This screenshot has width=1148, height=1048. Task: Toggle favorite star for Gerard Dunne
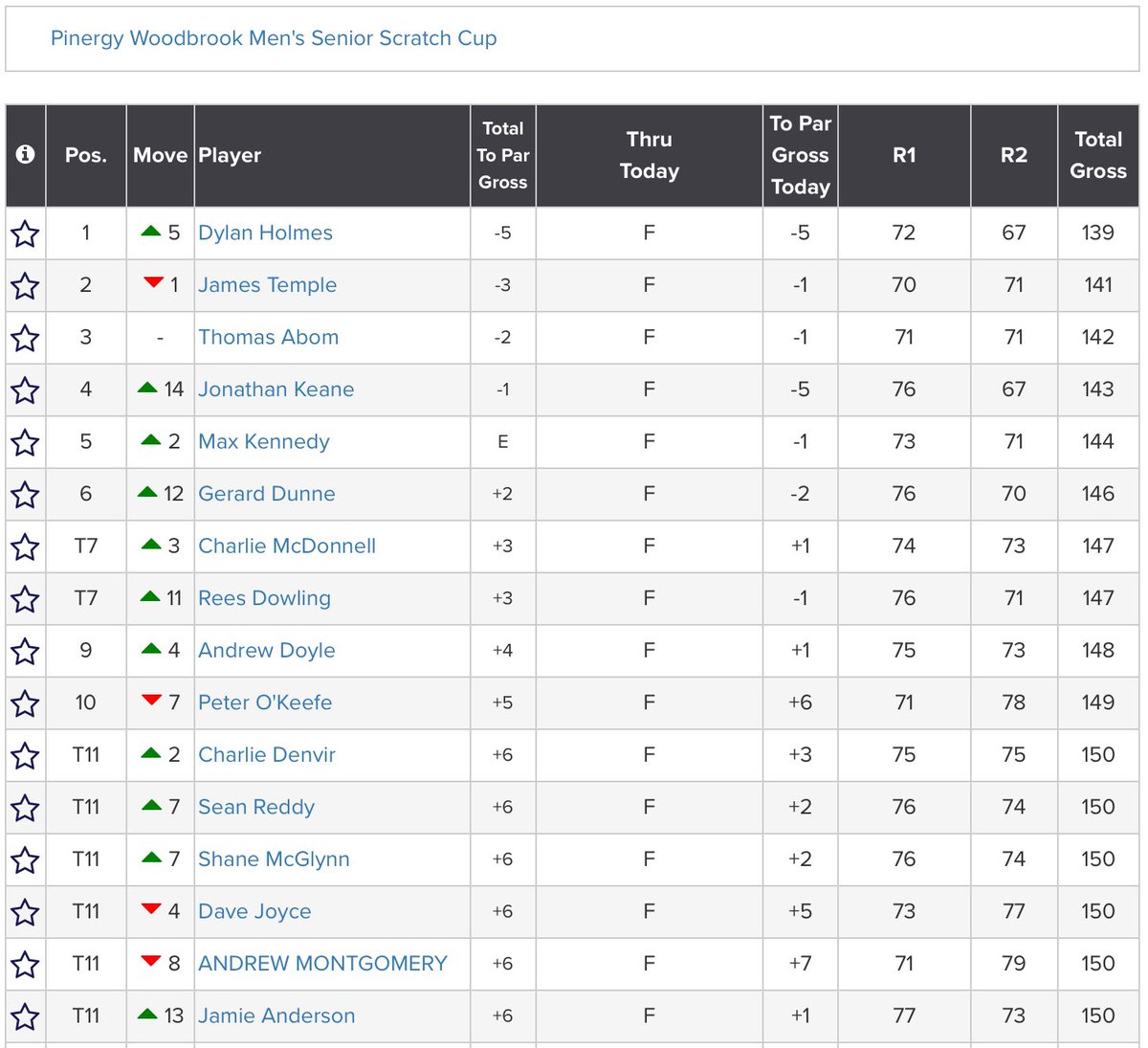[25, 495]
